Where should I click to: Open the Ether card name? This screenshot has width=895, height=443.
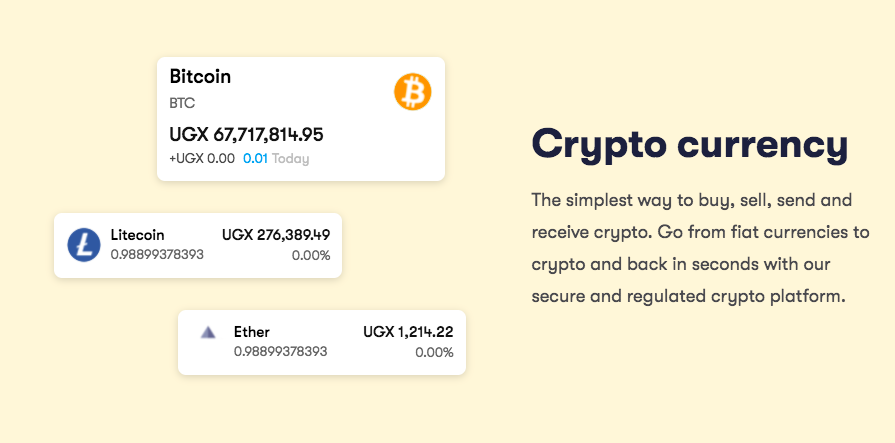252,332
